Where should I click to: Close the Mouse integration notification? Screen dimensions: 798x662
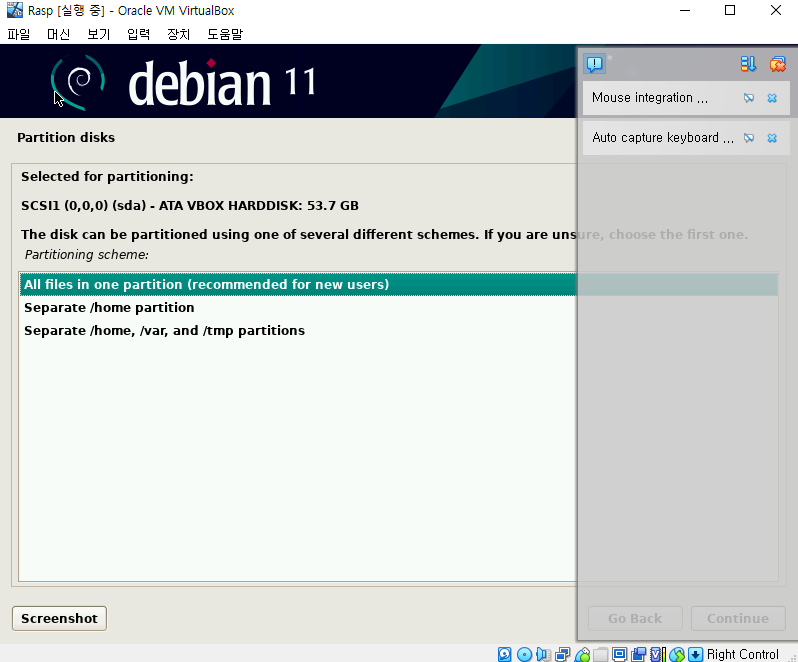pos(772,98)
